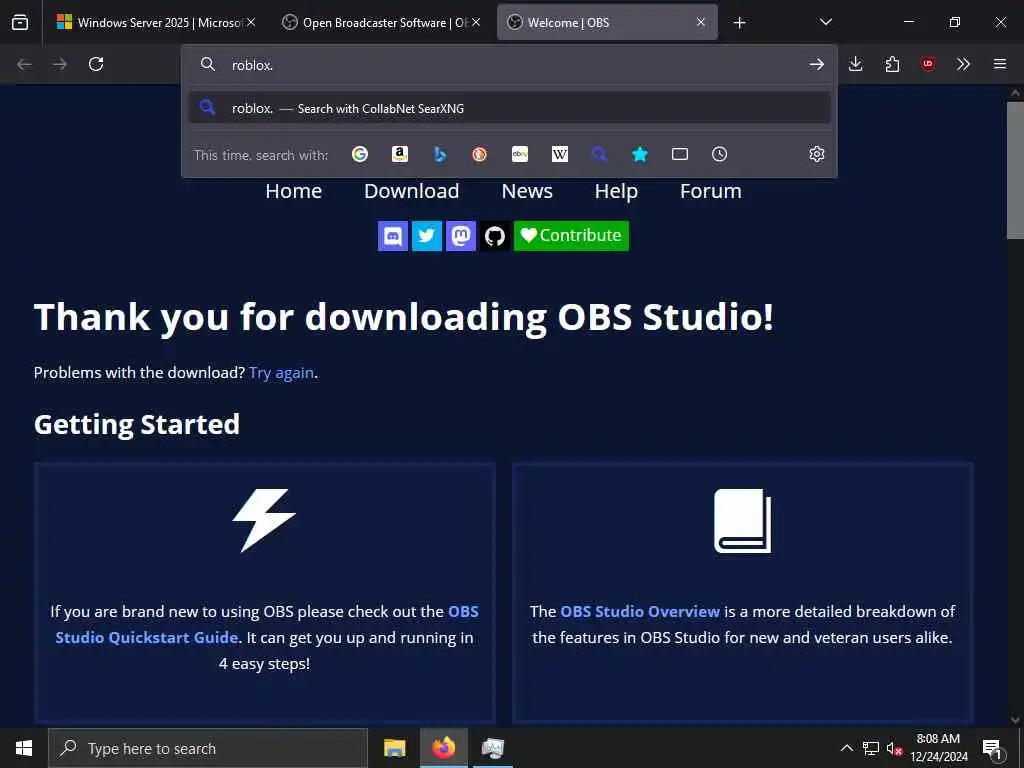List all tabs dropdown chevron
Viewport: 1024px width, 768px height.
[825, 22]
